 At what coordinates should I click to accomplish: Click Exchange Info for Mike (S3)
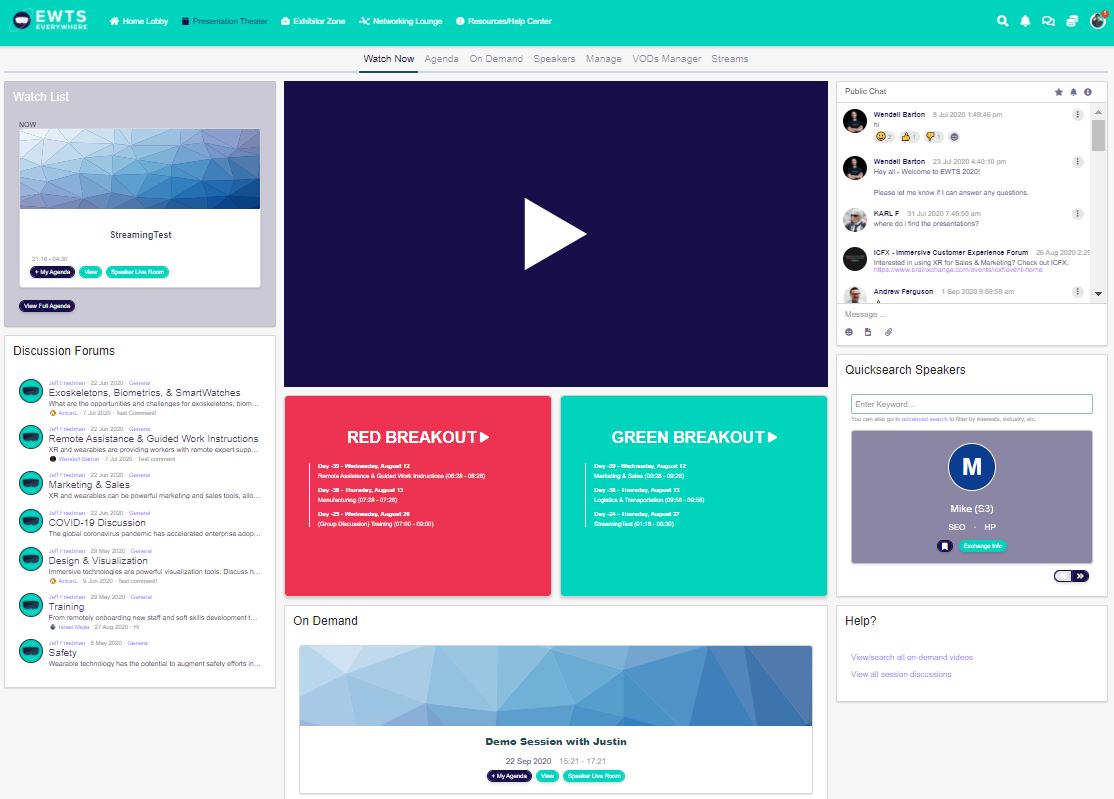point(983,546)
